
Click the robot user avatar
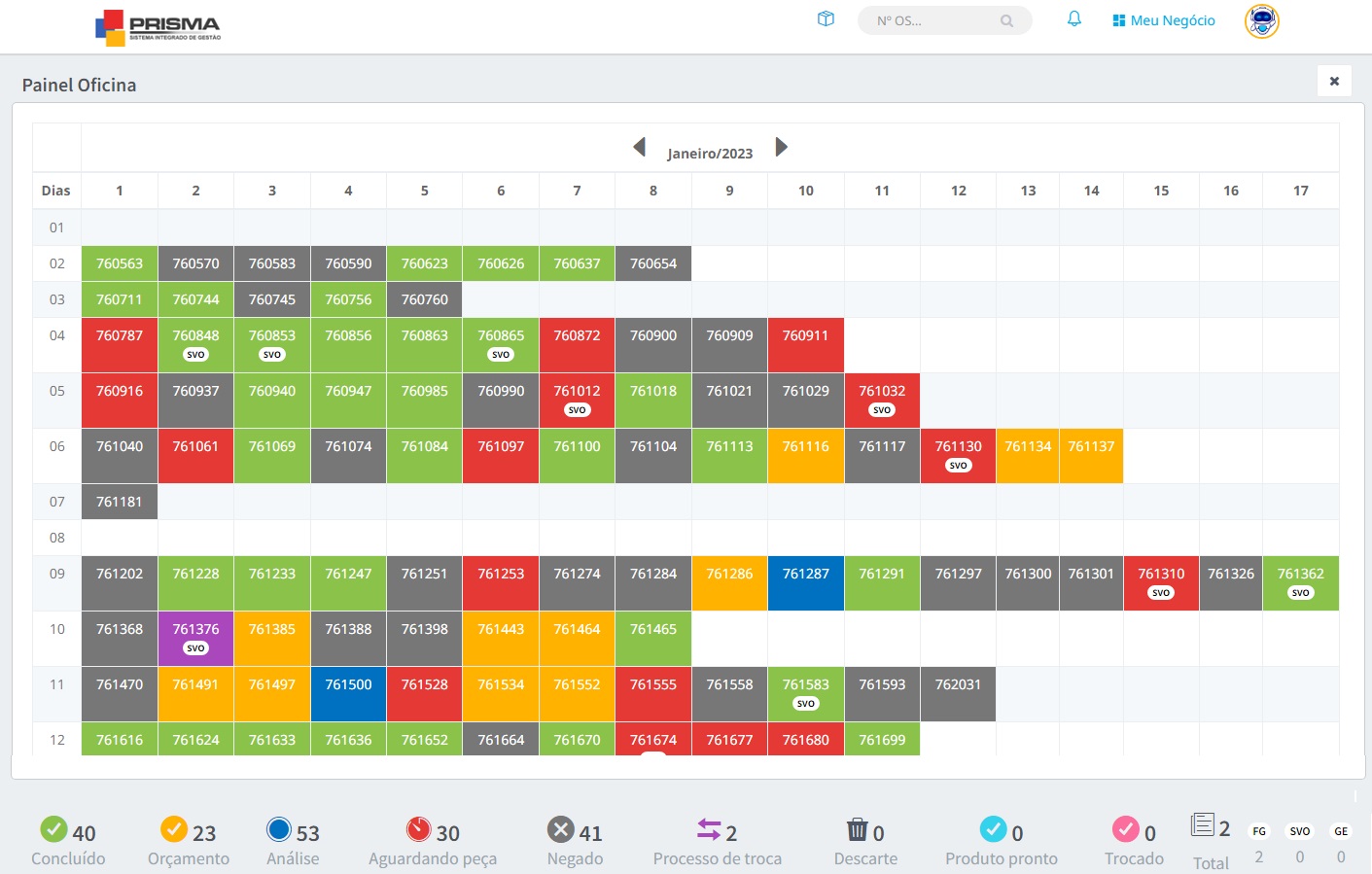point(1261,20)
